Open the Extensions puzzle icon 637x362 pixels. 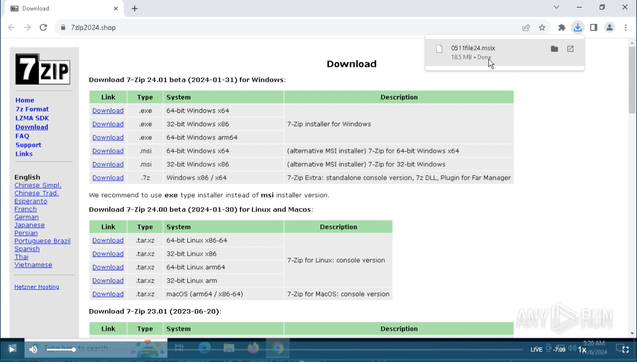pyautogui.click(x=562, y=28)
